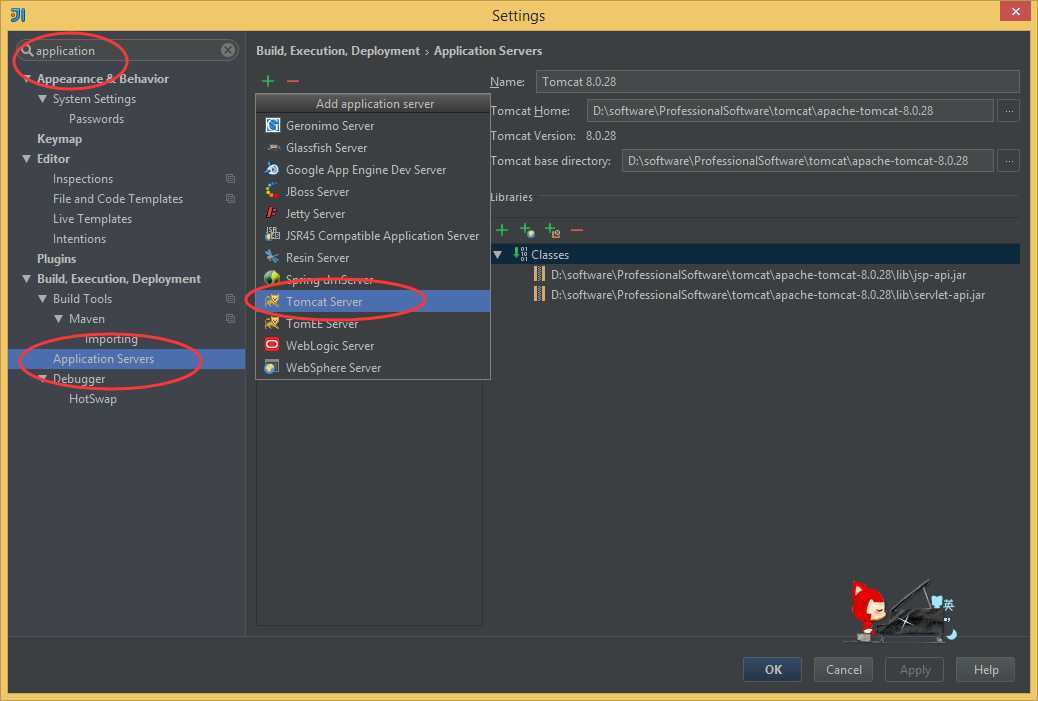Clear the search field with the X icon
The image size is (1038, 701).
pos(228,50)
